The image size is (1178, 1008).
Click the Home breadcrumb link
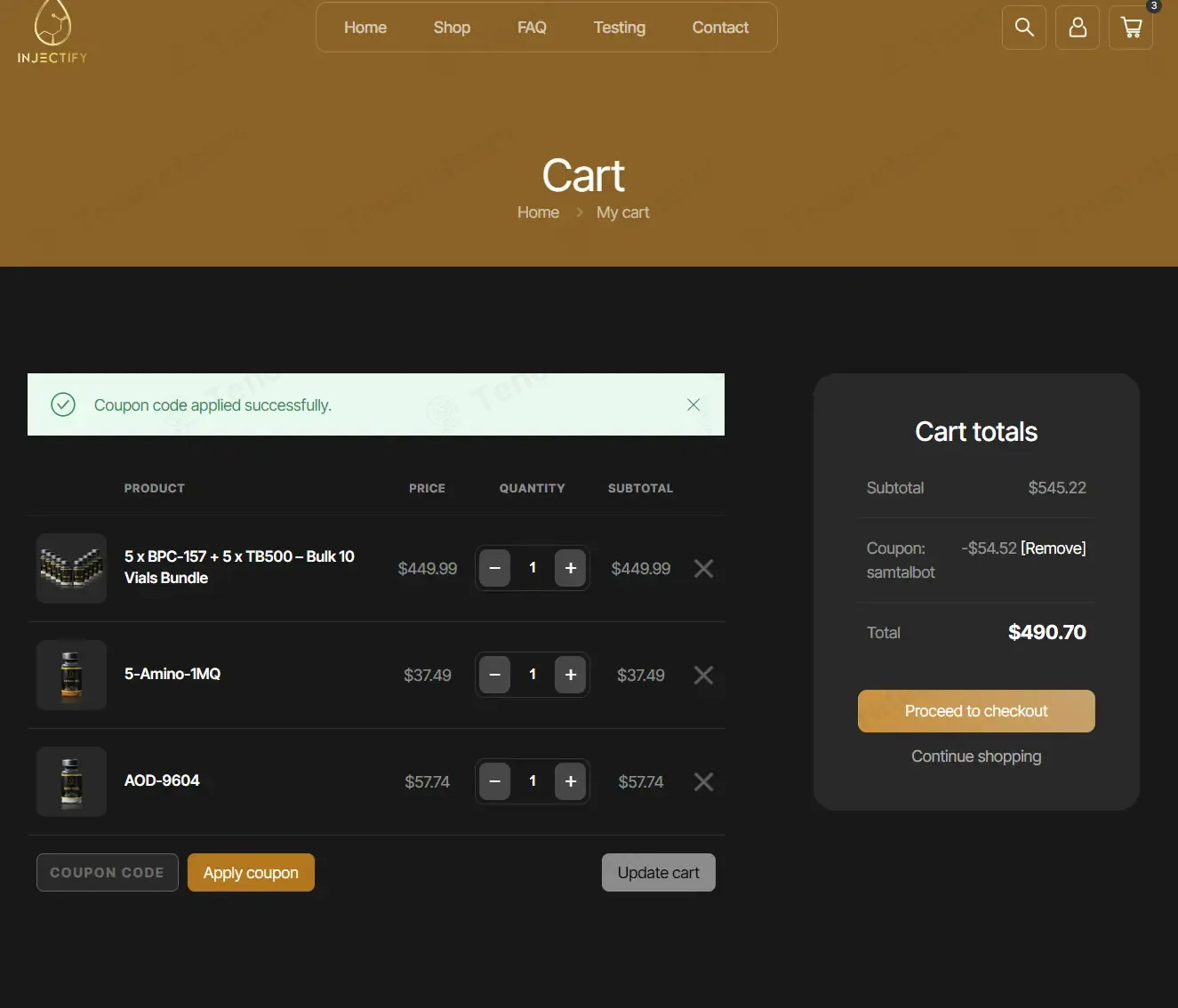pos(538,212)
